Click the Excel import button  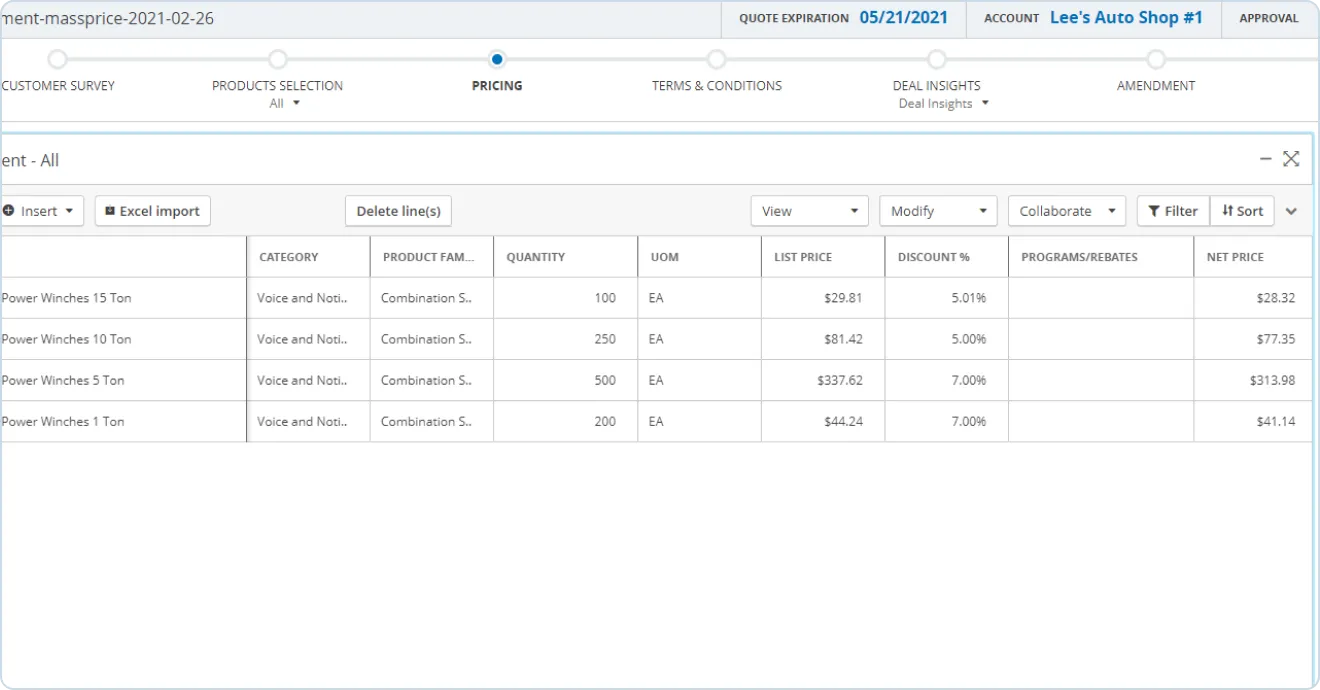(153, 211)
